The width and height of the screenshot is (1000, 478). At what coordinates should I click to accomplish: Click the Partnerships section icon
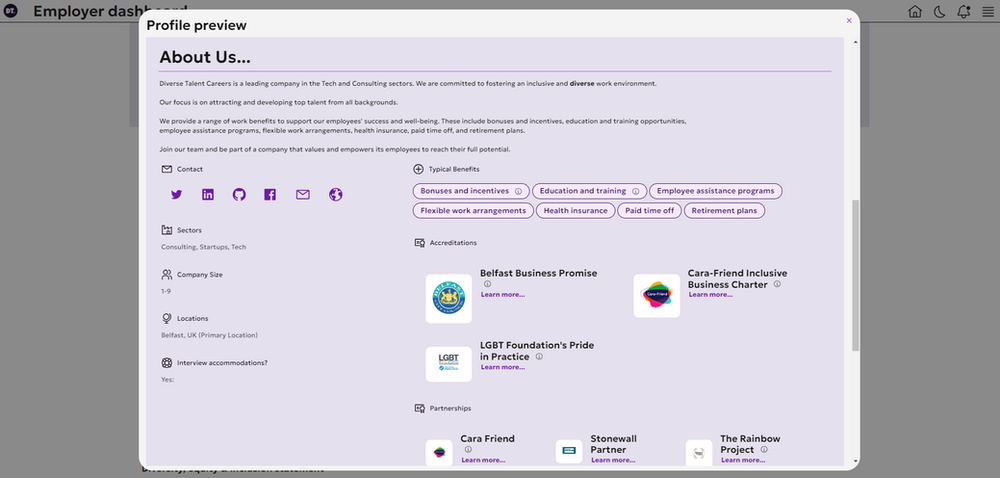tap(420, 409)
